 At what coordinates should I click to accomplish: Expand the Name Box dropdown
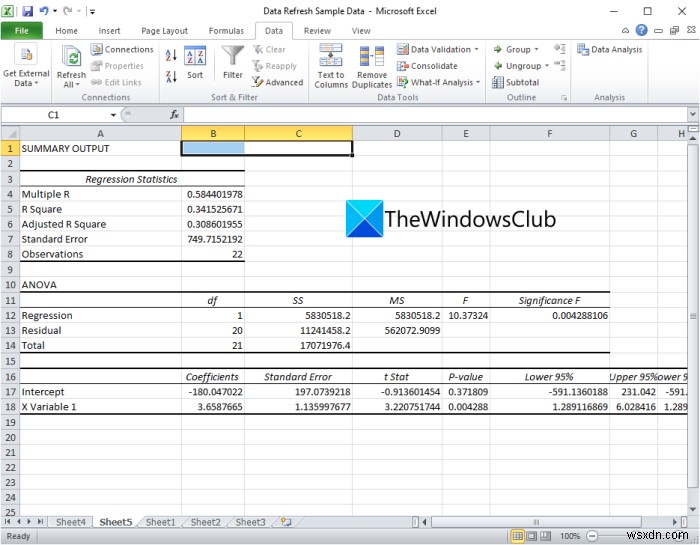click(113, 115)
